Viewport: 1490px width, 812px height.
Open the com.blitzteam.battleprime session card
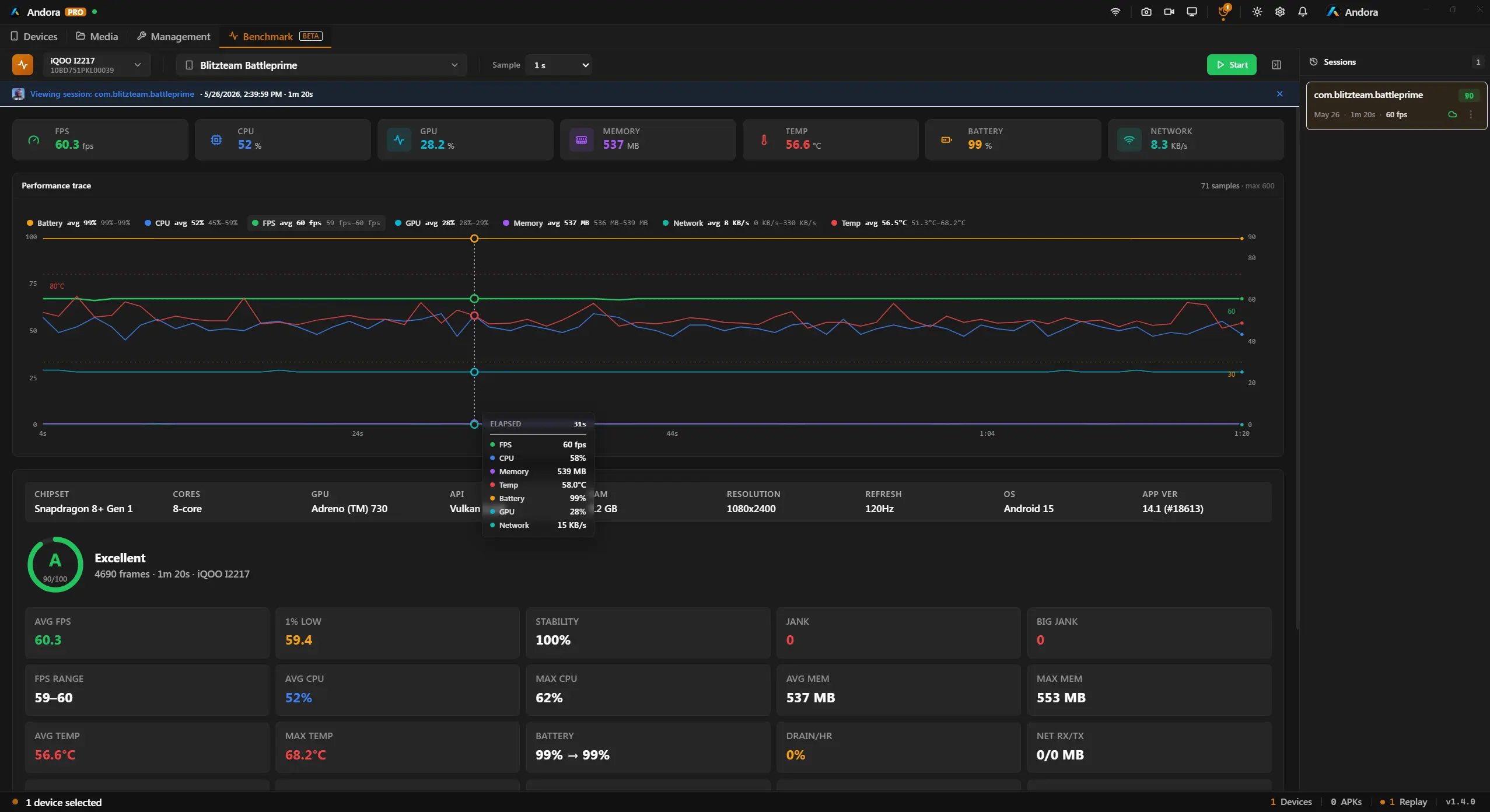pyautogui.click(x=1396, y=106)
